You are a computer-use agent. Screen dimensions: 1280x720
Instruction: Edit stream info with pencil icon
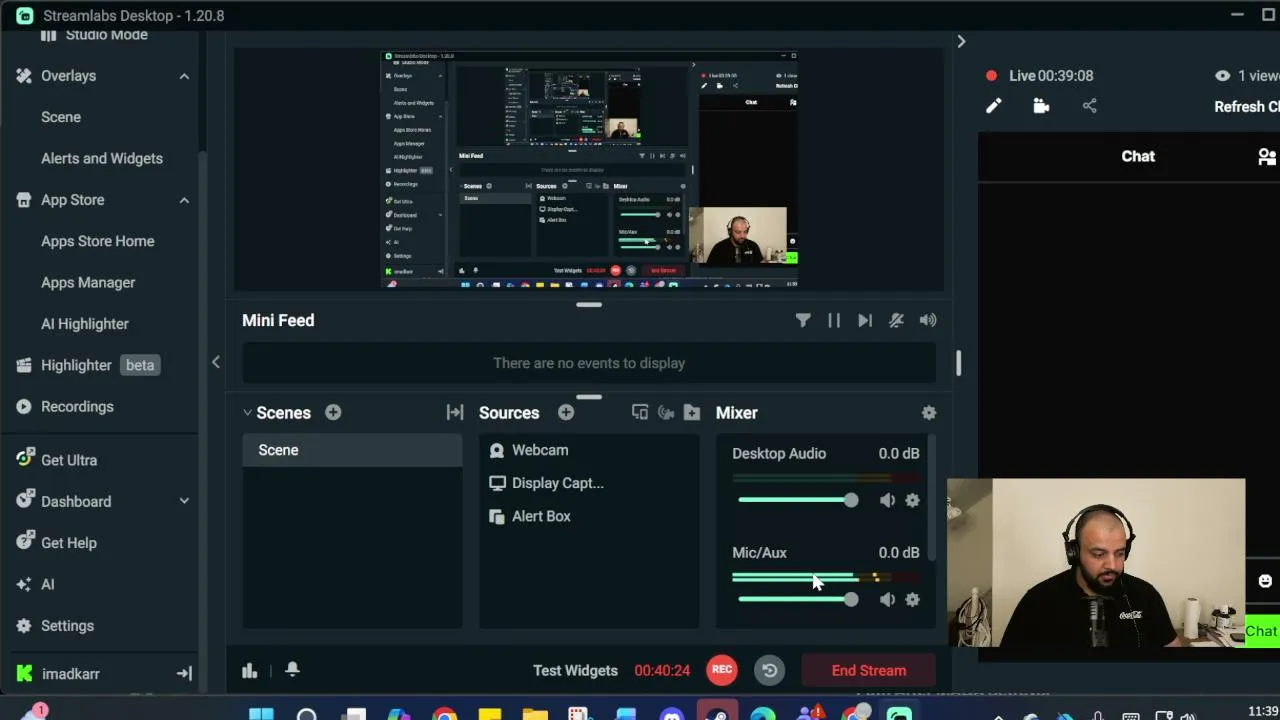tap(993, 106)
